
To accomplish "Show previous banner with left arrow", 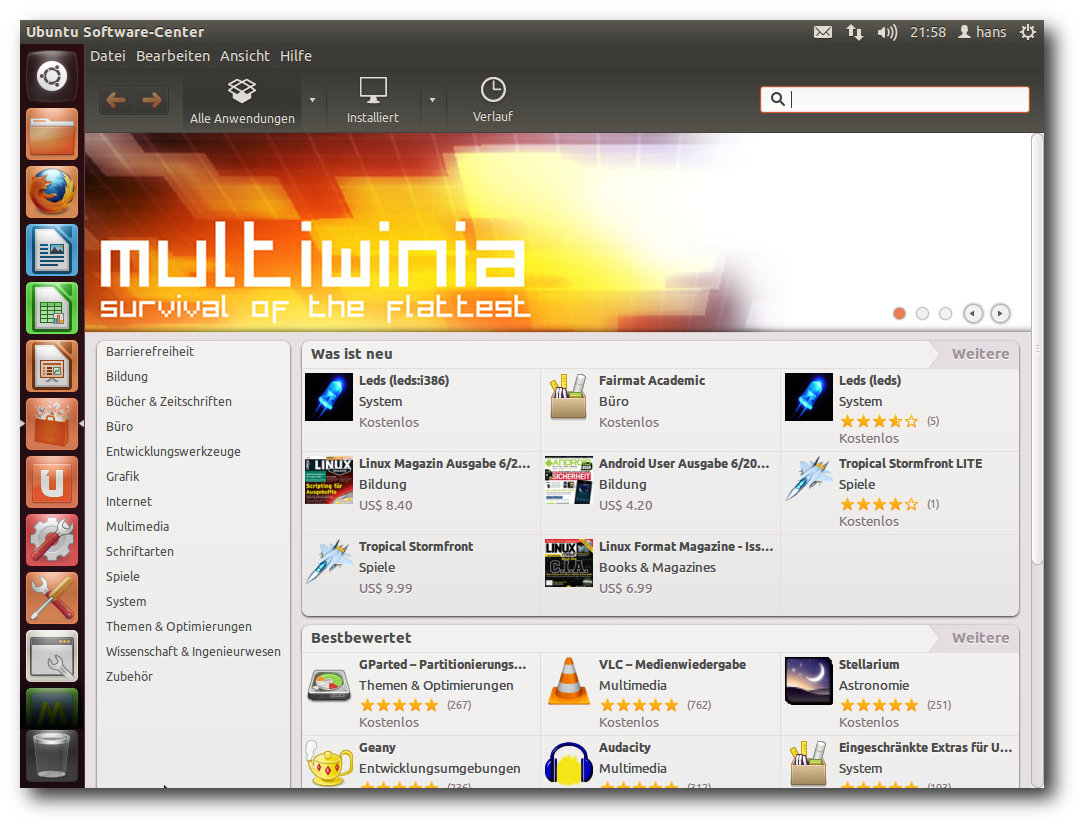I will [x=973, y=314].
